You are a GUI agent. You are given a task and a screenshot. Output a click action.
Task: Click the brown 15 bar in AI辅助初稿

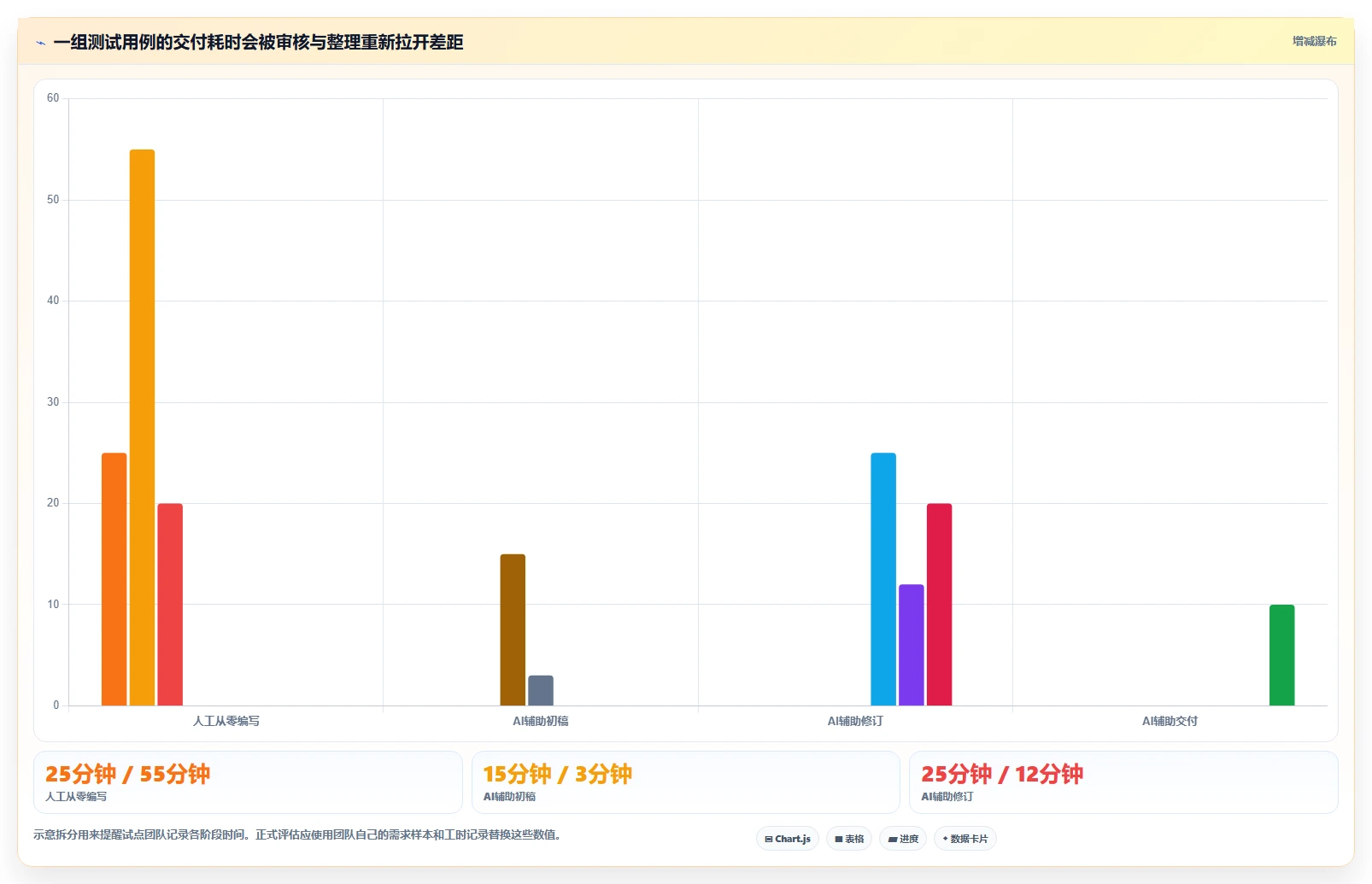click(x=513, y=629)
